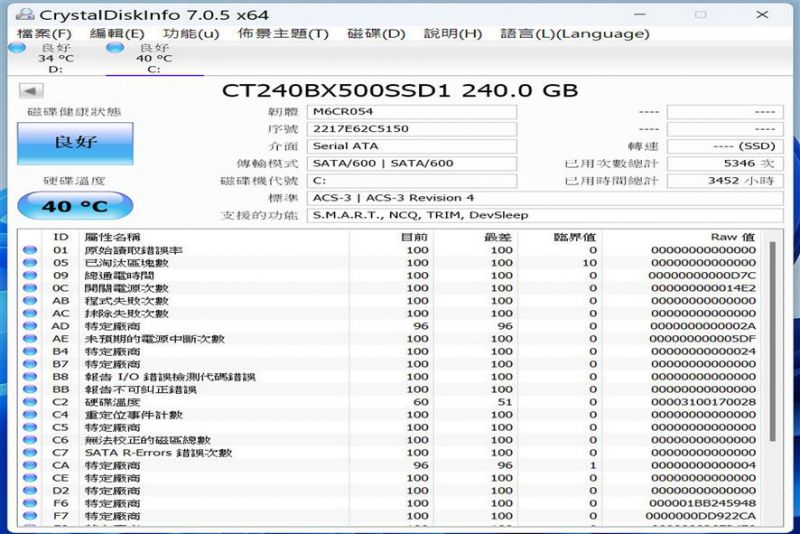
Task: Open the 編輯(E) menu
Action: point(117,34)
